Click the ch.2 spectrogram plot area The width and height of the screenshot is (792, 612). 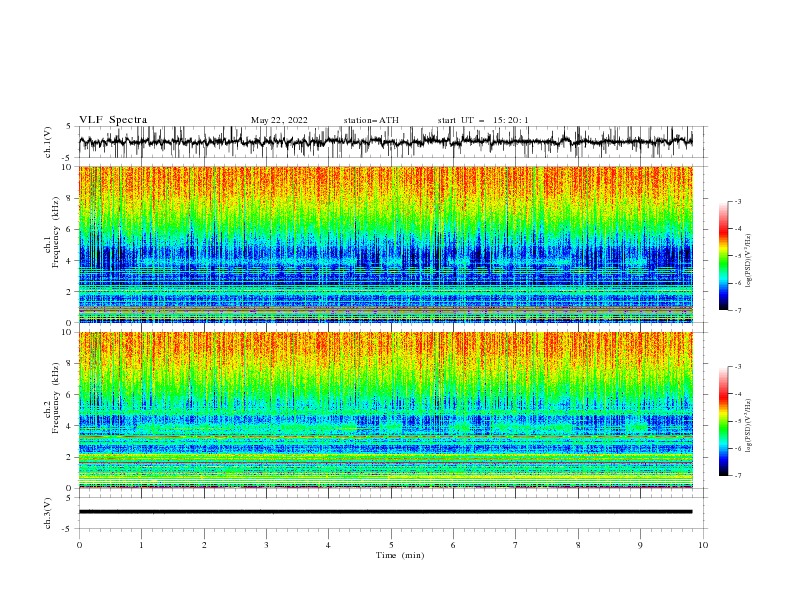pyautogui.click(x=385, y=410)
